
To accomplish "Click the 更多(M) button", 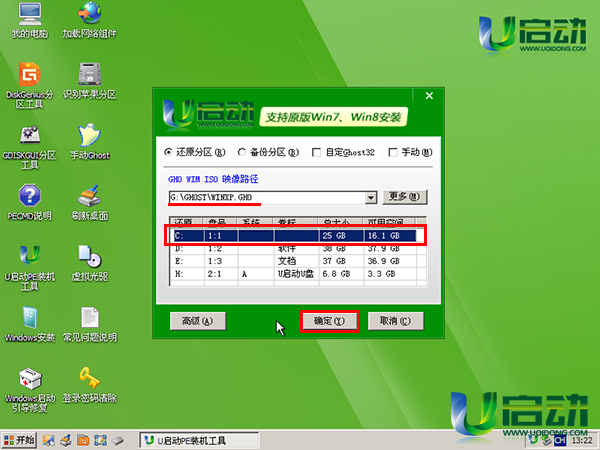I will pos(404,197).
